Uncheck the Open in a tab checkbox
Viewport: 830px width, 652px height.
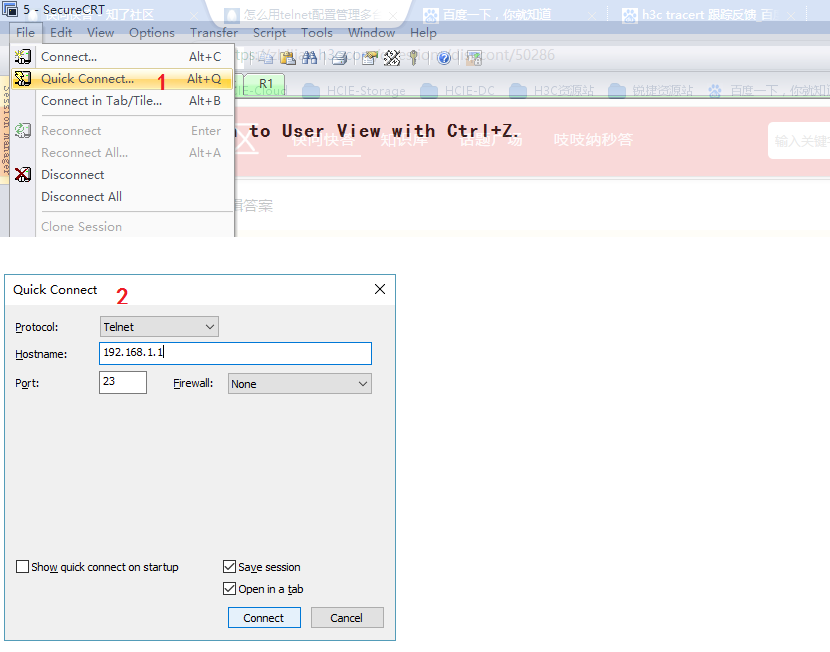tap(229, 588)
